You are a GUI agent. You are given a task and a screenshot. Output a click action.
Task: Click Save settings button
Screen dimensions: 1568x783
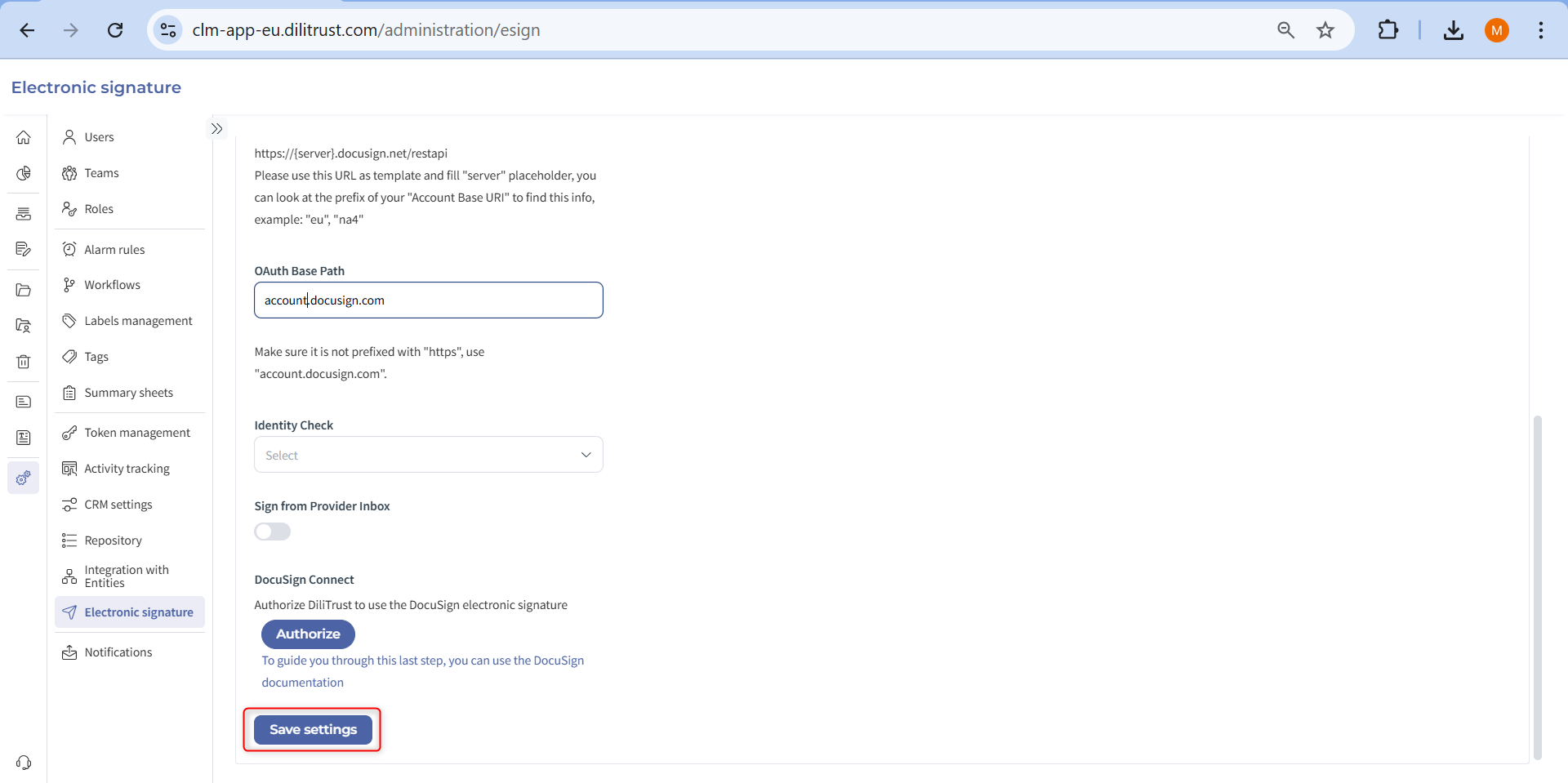[313, 730]
